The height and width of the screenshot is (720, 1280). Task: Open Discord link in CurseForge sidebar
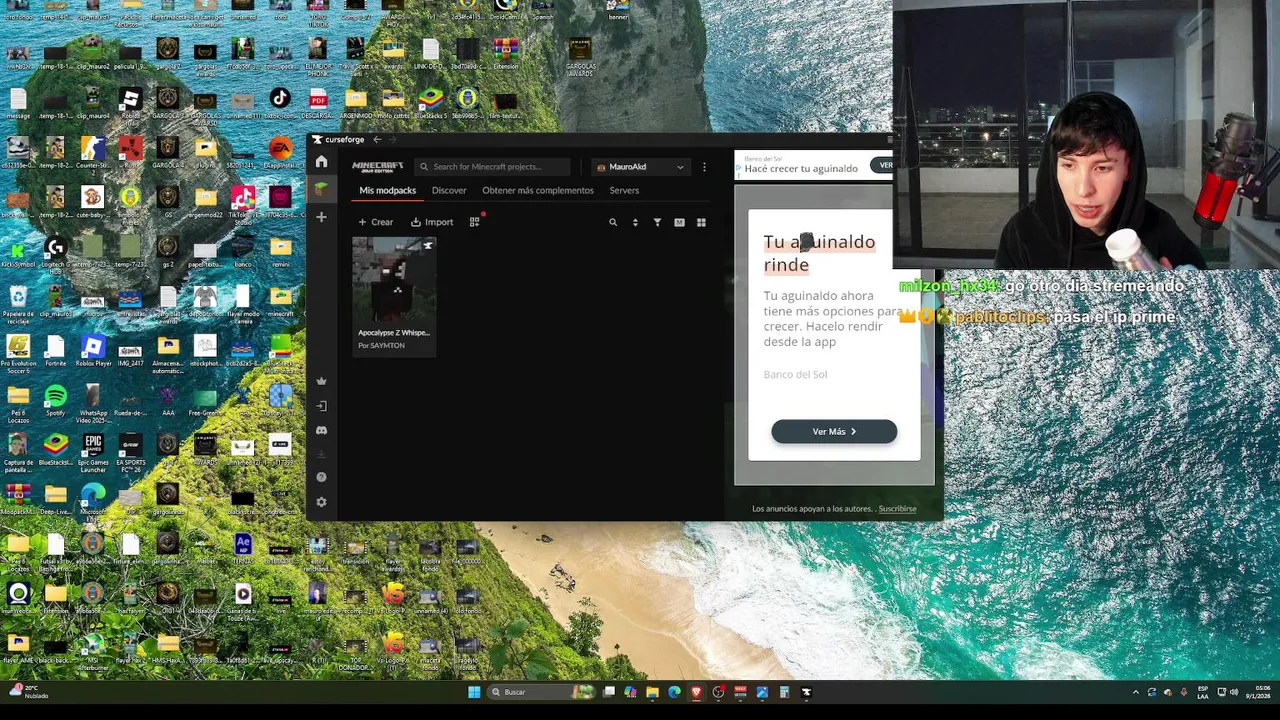321,430
